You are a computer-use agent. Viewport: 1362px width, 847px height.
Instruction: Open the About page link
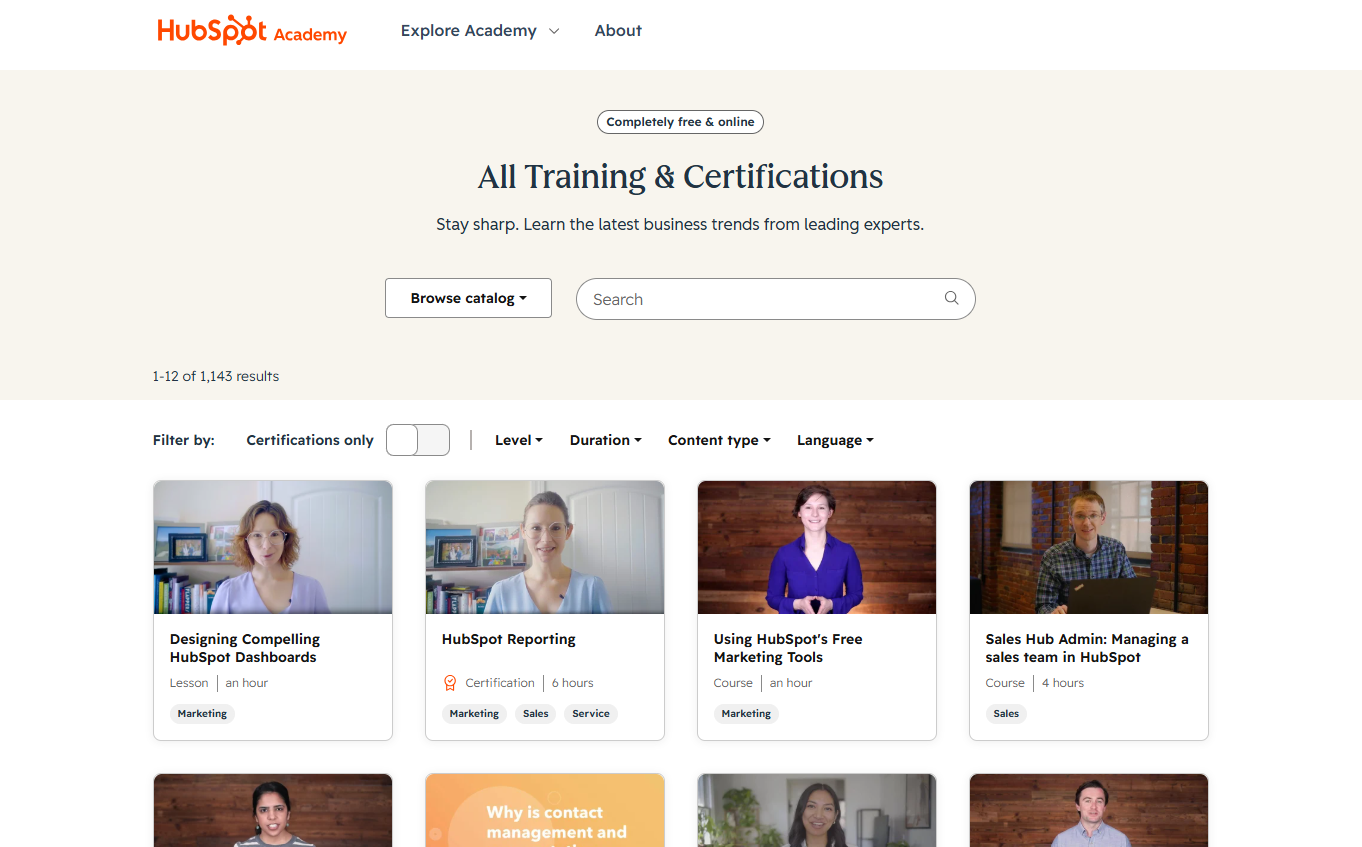618,31
